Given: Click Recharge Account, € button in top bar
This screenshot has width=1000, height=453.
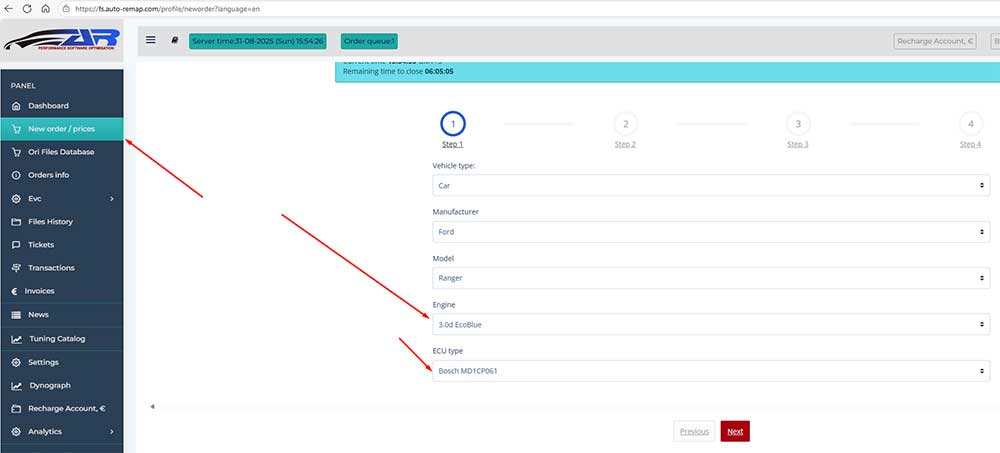Looking at the screenshot, I should (x=934, y=41).
